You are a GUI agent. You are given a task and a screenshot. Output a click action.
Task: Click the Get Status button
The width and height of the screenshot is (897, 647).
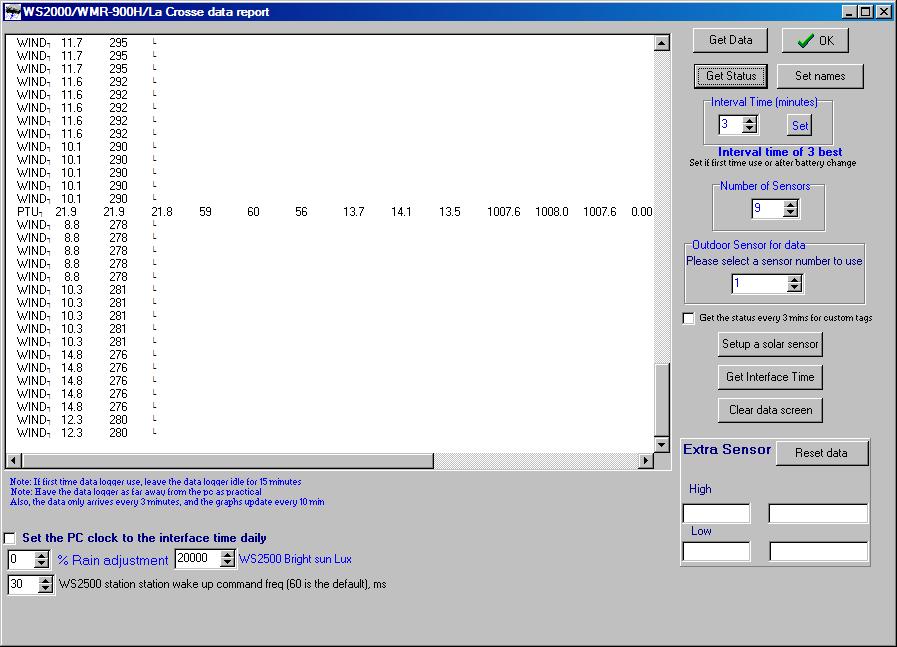731,76
